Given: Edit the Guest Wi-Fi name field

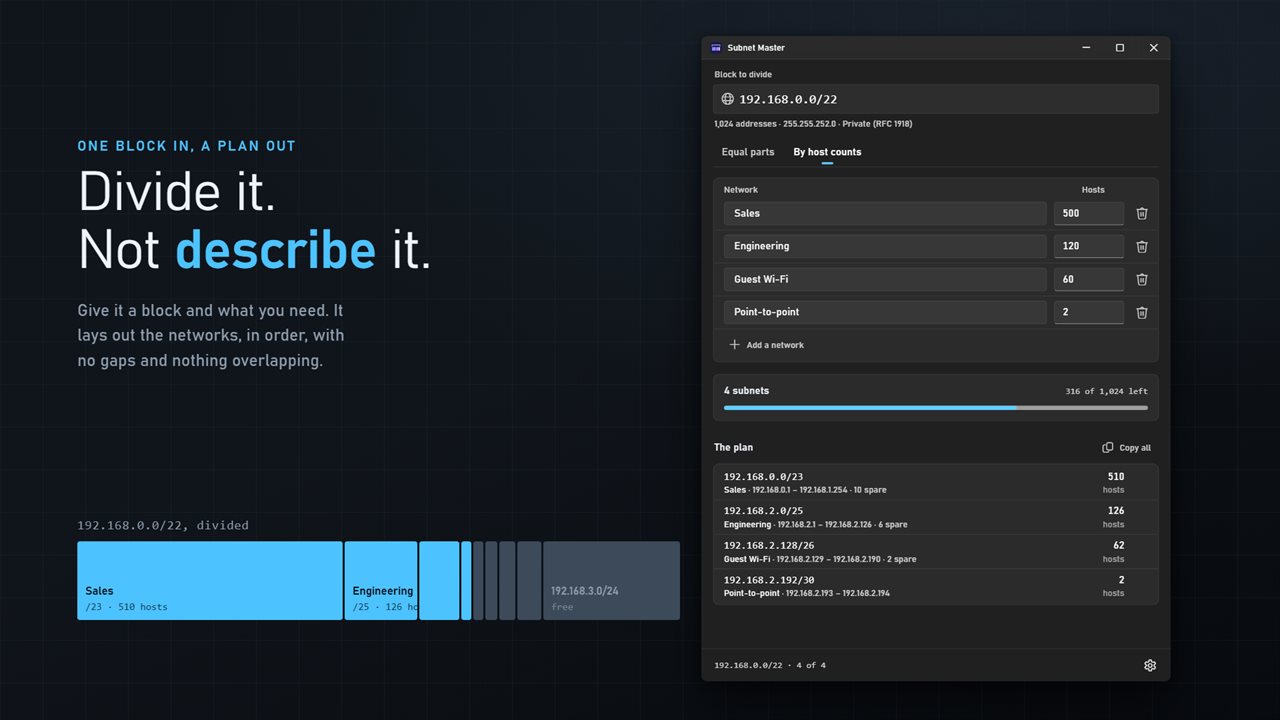Looking at the screenshot, I should tap(885, 279).
